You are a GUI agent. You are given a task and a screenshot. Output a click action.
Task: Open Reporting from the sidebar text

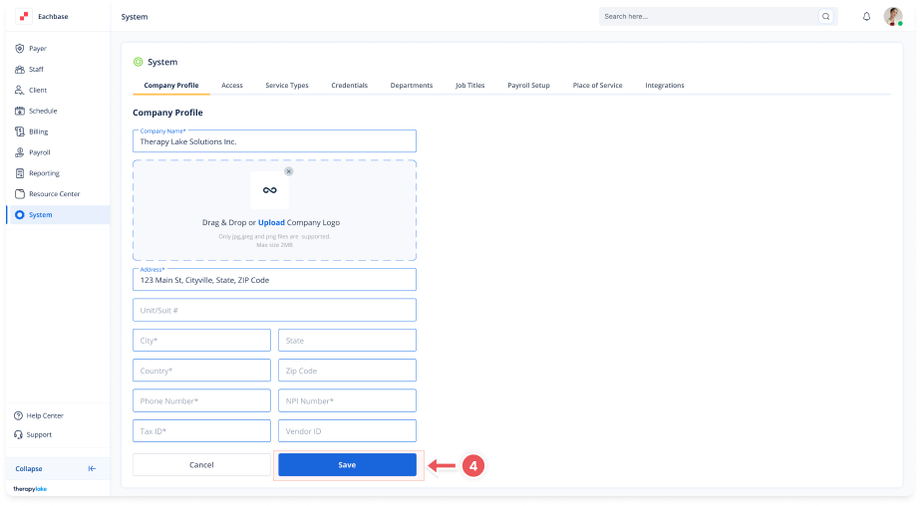44,173
